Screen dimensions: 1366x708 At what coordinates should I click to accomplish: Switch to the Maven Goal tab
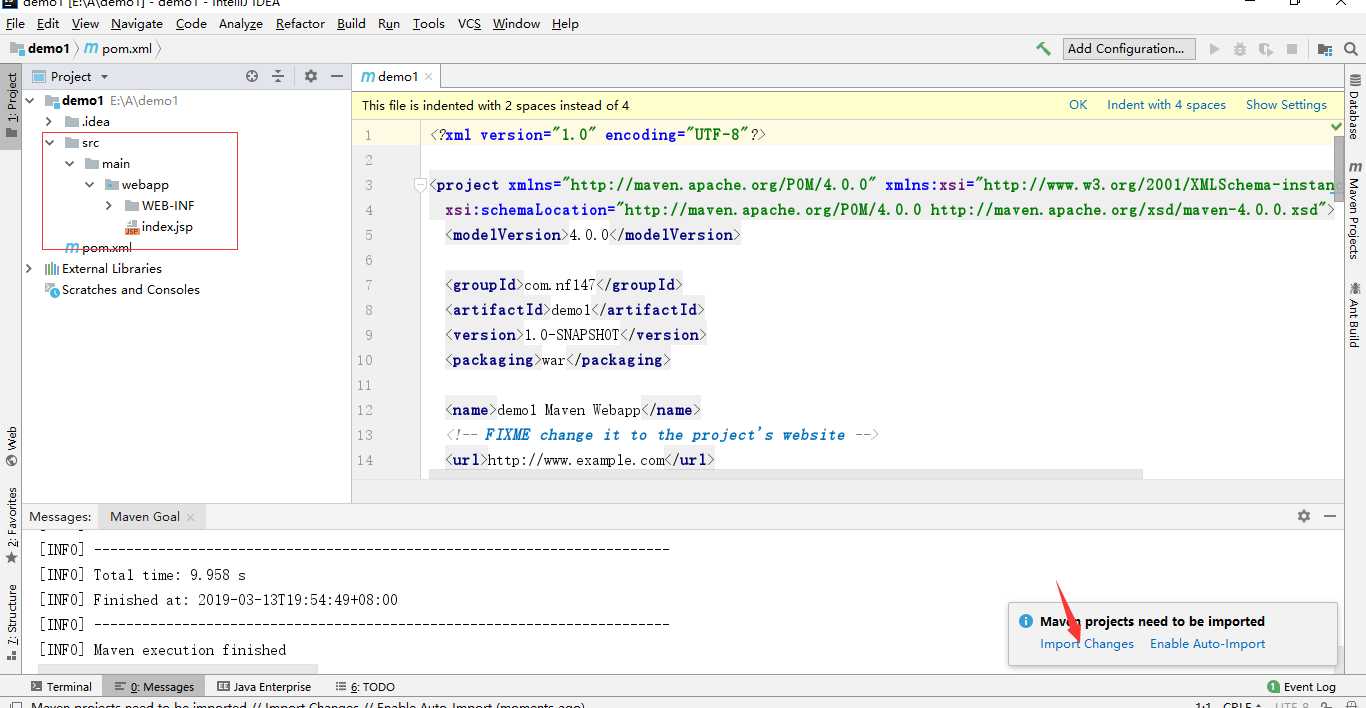[x=145, y=517]
